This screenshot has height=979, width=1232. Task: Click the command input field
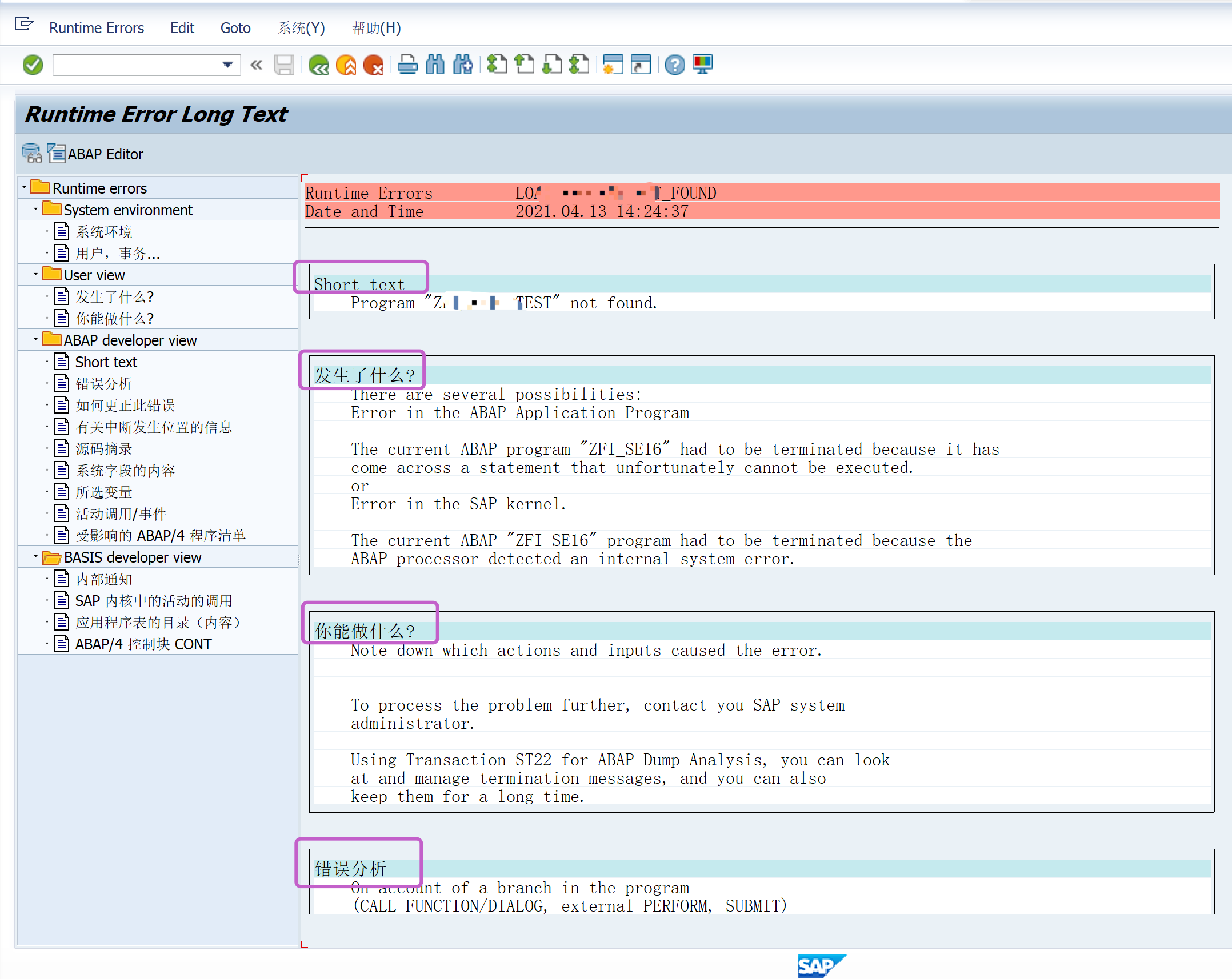136,65
